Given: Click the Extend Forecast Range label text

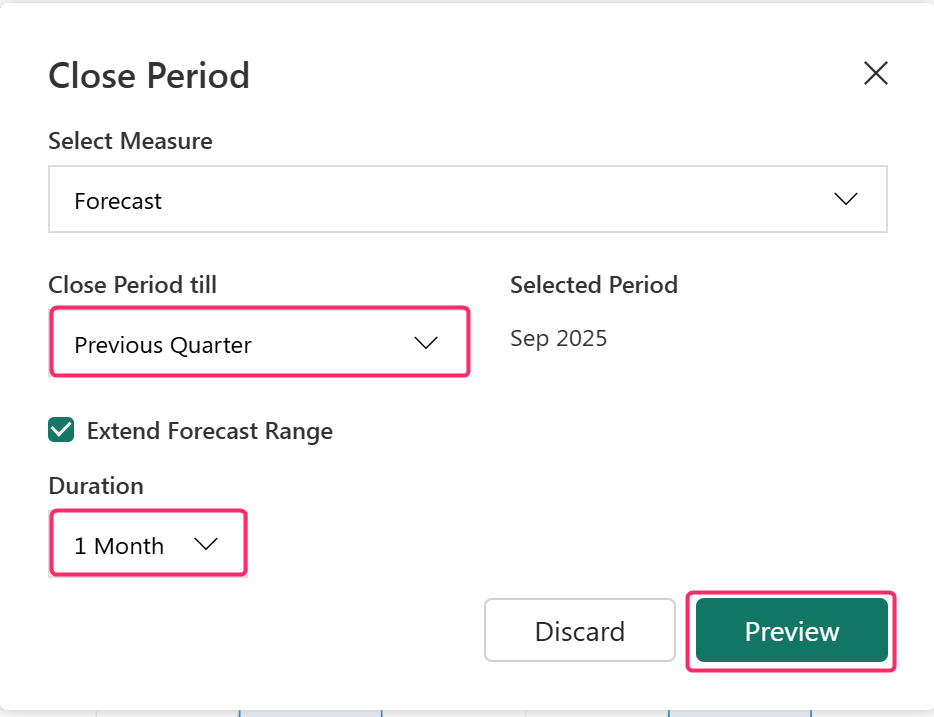Looking at the screenshot, I should click(209, 431).
